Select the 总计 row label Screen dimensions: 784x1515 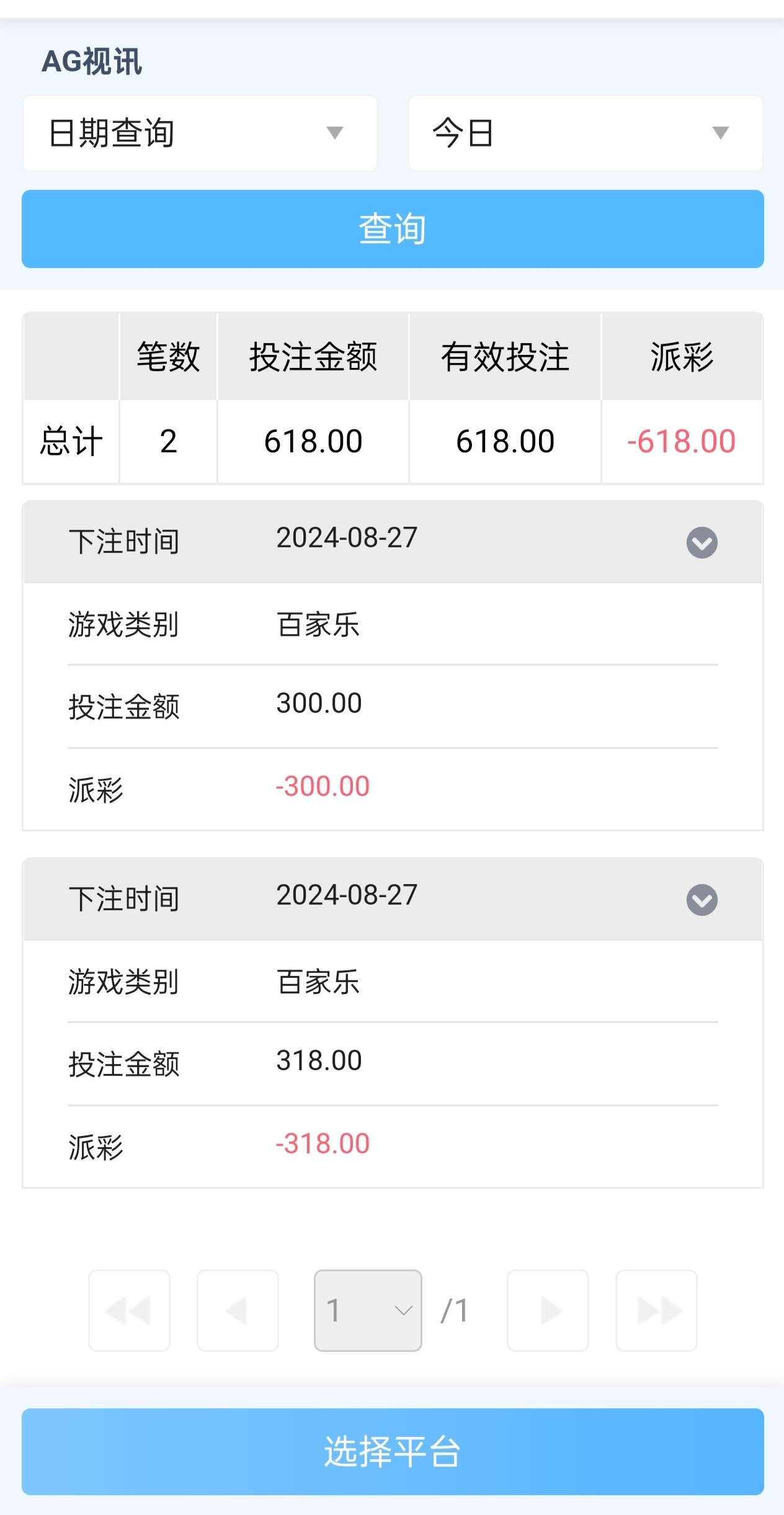[71, 442]
